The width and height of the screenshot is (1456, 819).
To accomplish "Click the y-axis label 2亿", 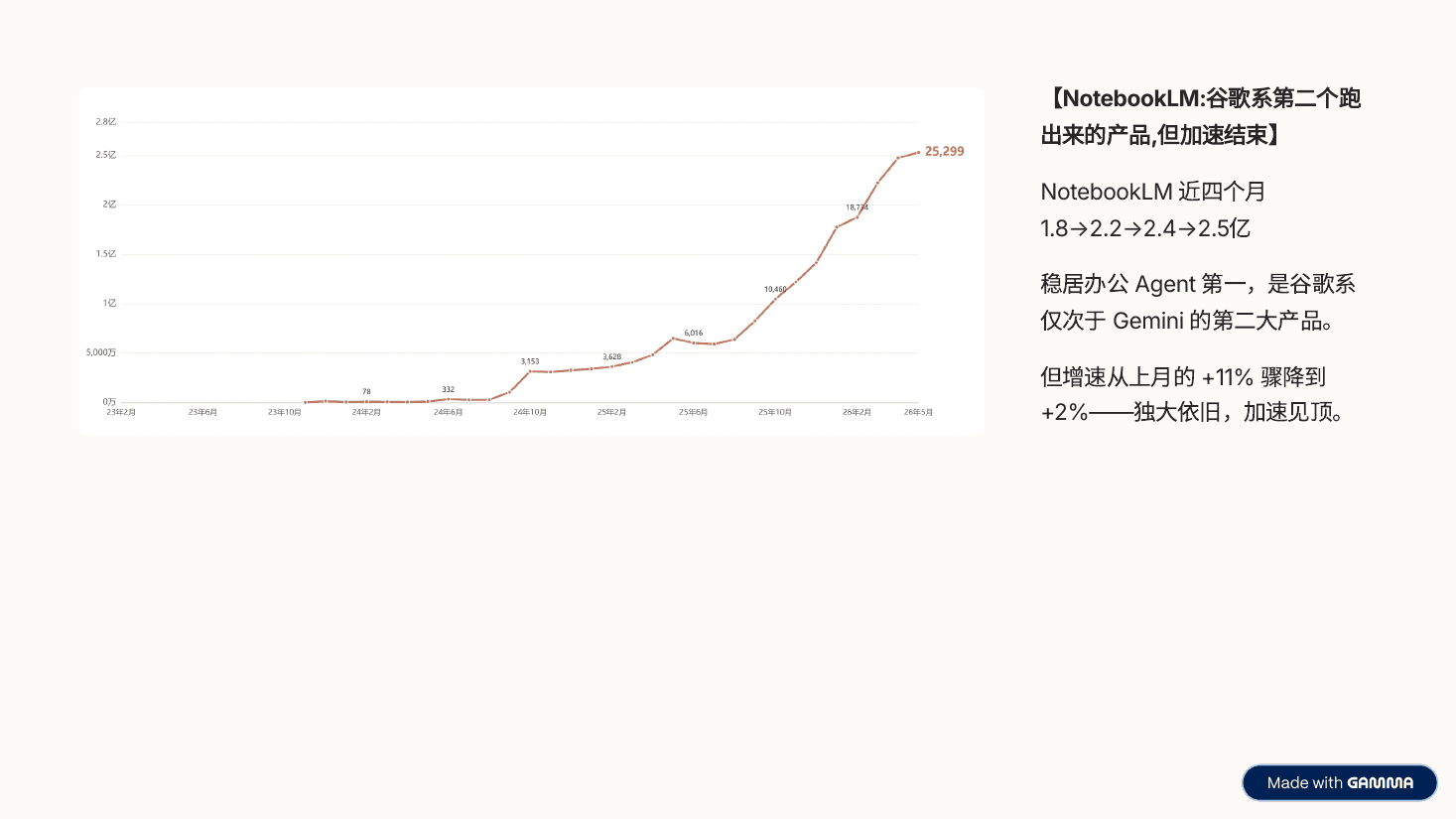I will pyautogui.click(x=109, y=205).
